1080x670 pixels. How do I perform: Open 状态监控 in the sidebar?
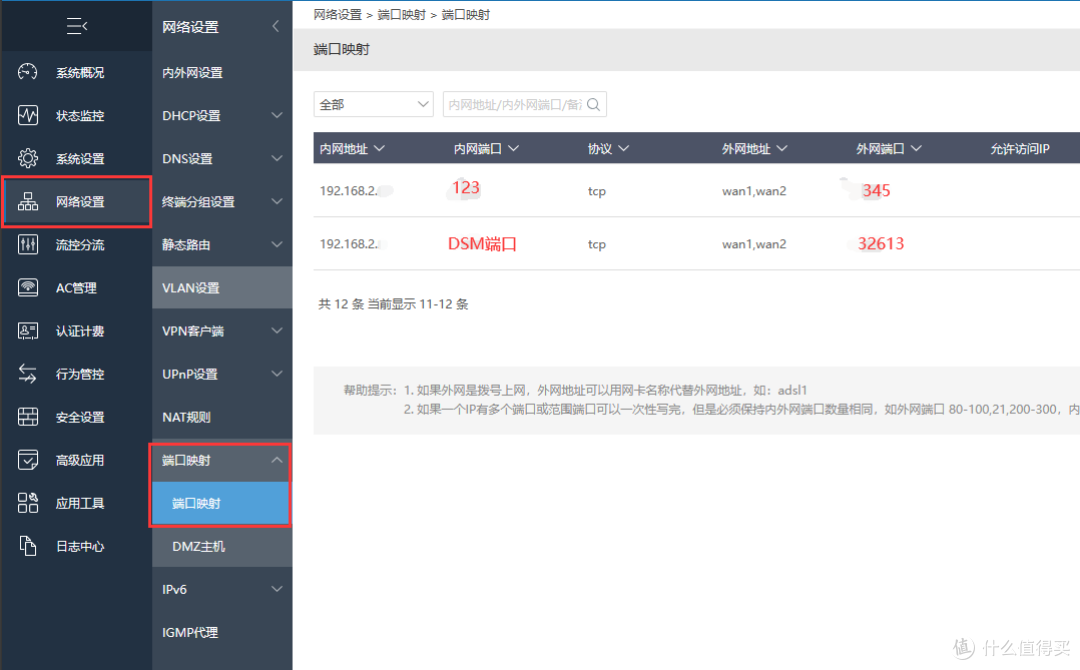point(80,116)
